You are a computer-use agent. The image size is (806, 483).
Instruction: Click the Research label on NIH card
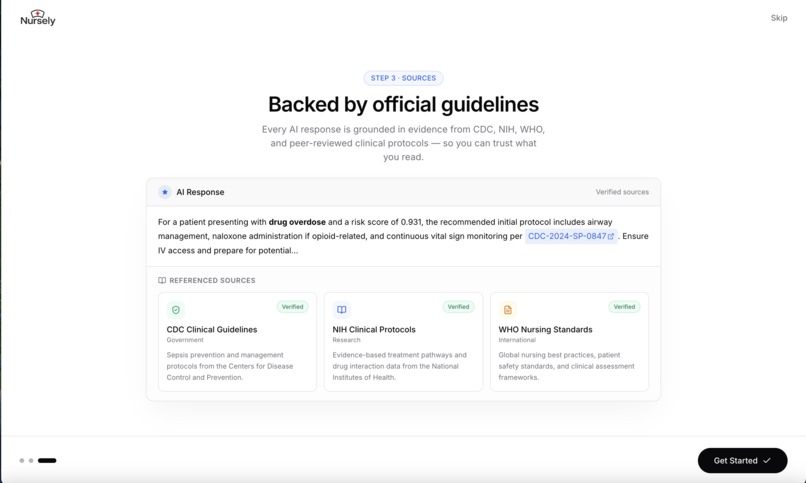(x=346, y=340)
